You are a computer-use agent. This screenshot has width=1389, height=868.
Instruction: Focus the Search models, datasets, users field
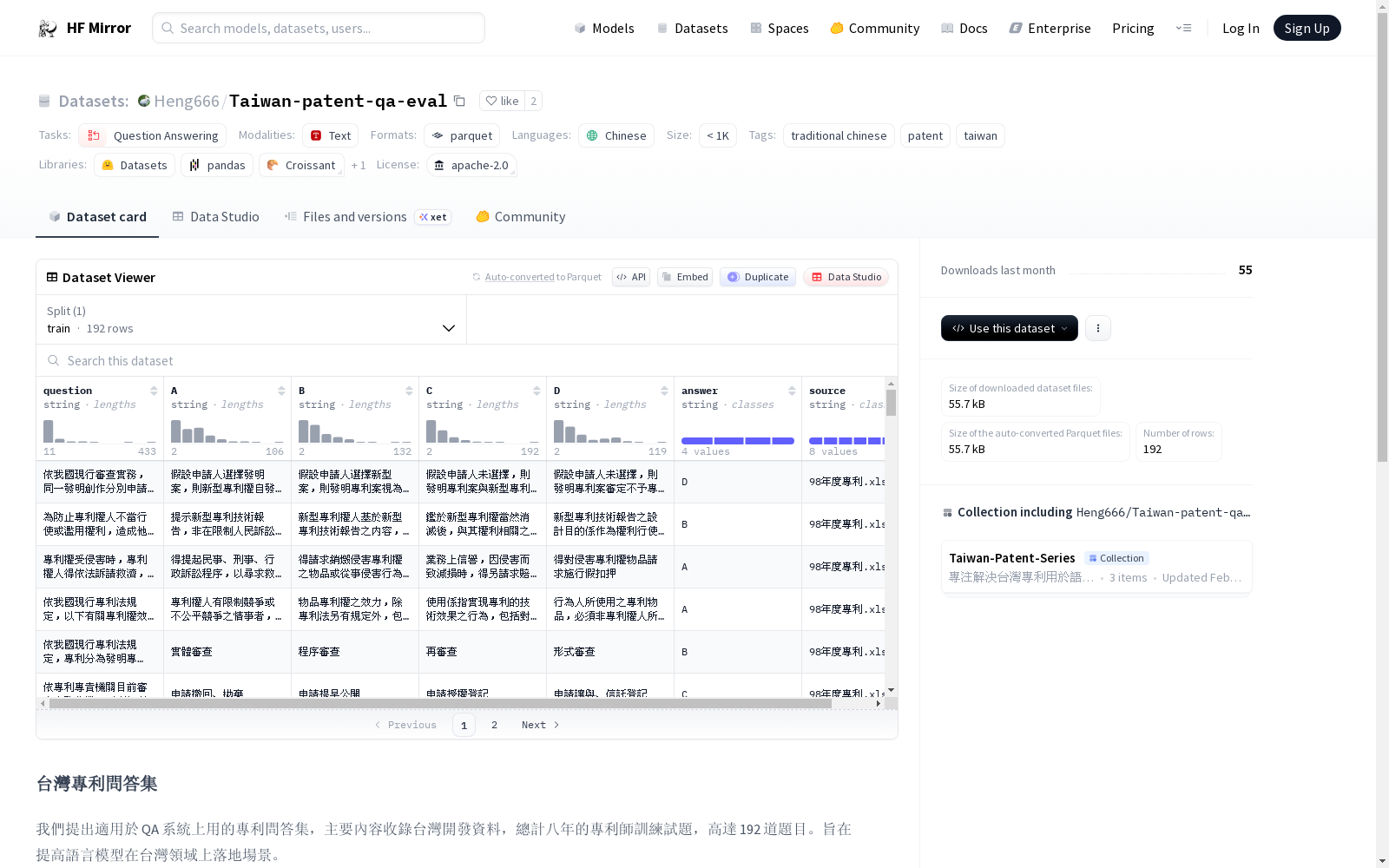pyautogui.click(x=319, y=28)
